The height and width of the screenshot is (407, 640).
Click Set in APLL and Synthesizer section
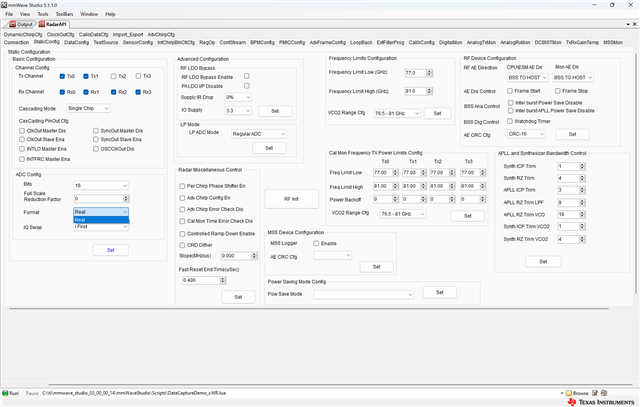click(543, 262)
